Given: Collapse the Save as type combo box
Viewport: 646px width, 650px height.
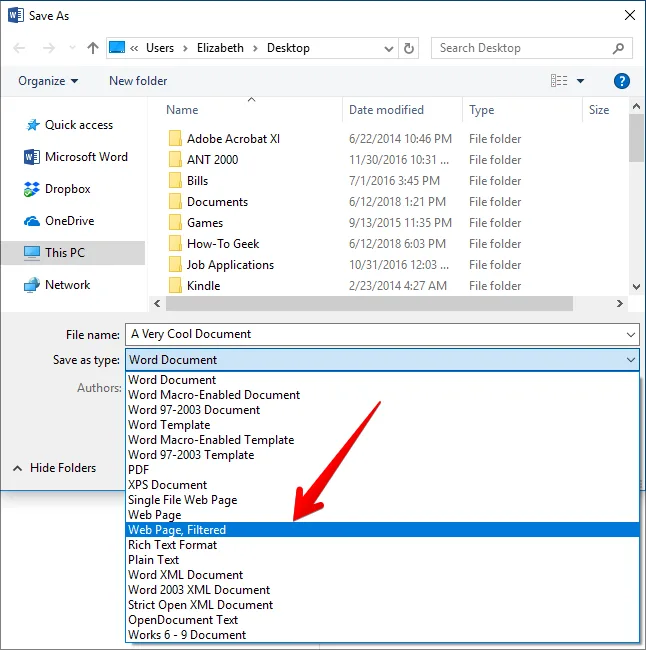Looking at the screenshot, I should click(x=630, y=360).
